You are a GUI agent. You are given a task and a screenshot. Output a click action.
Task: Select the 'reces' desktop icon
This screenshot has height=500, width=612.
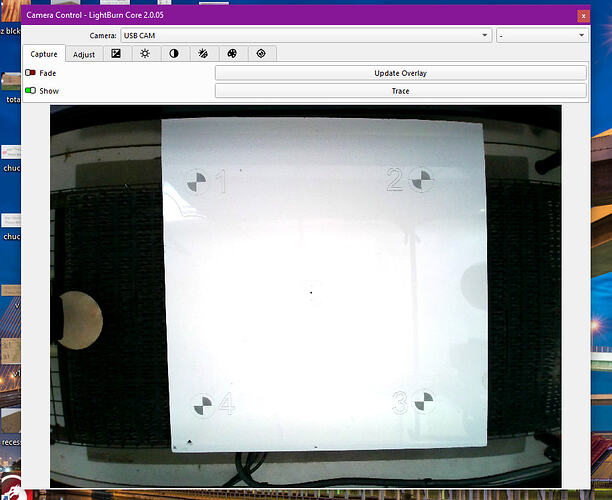[x=11, y=429]
